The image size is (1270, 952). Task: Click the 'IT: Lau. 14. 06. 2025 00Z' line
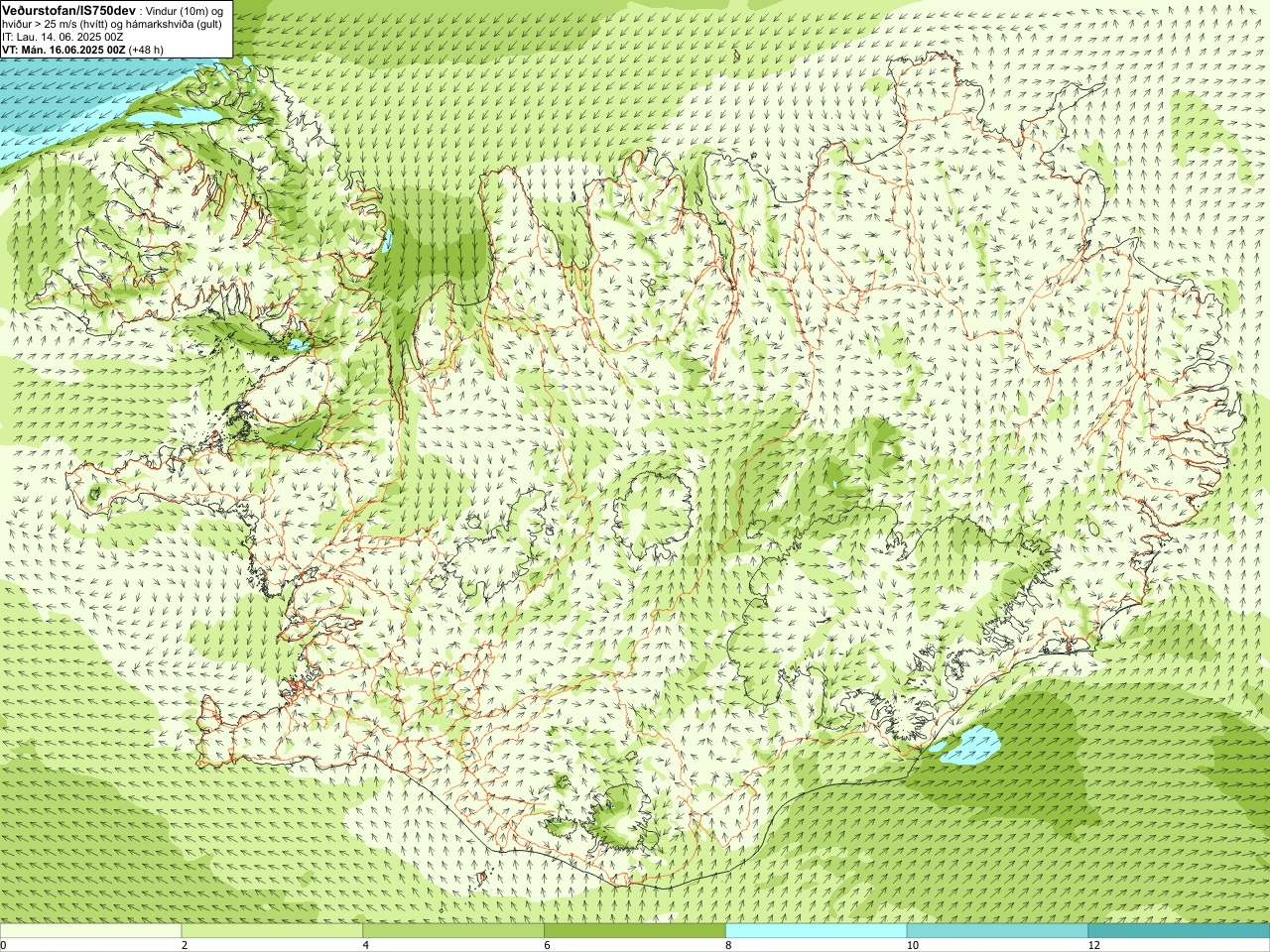(63, 37)
